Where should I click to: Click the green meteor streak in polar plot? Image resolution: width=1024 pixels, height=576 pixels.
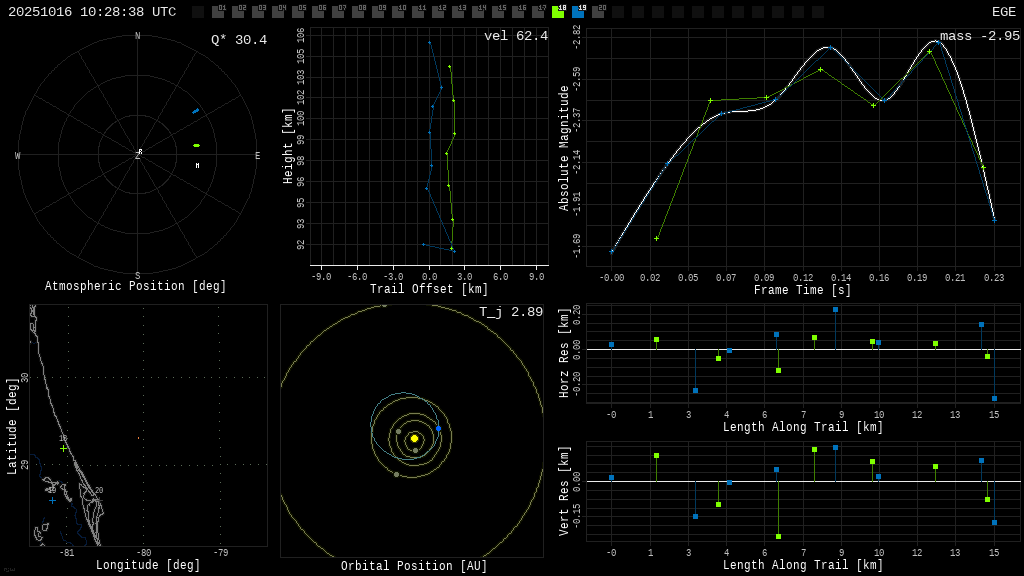[x=196, y=146]
